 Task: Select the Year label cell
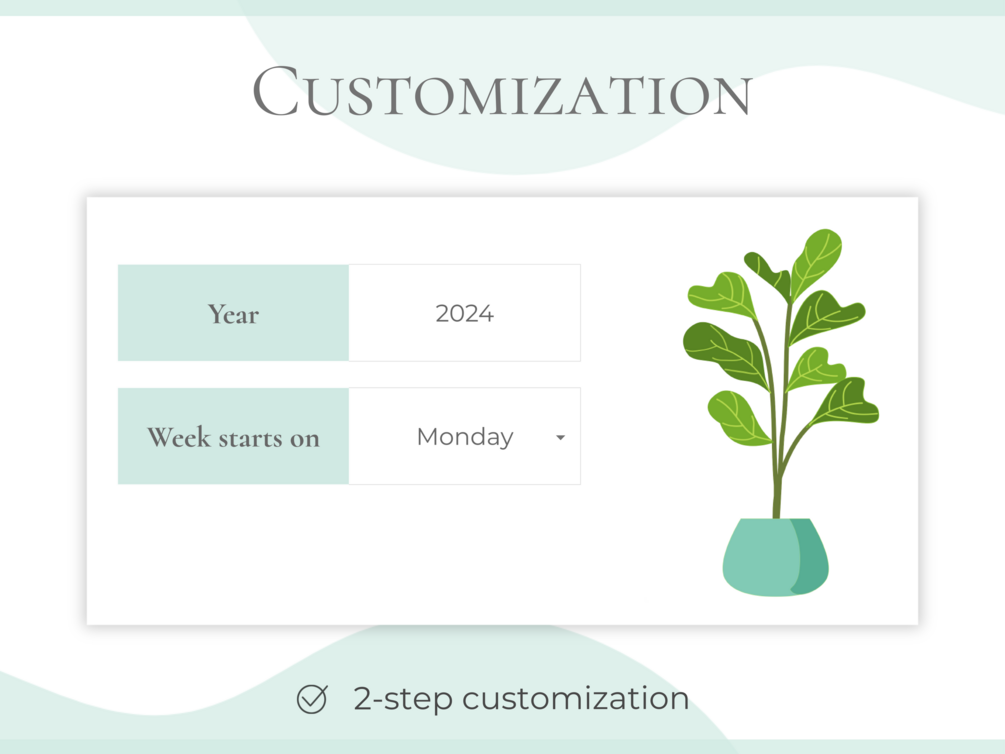coord(233,313)
